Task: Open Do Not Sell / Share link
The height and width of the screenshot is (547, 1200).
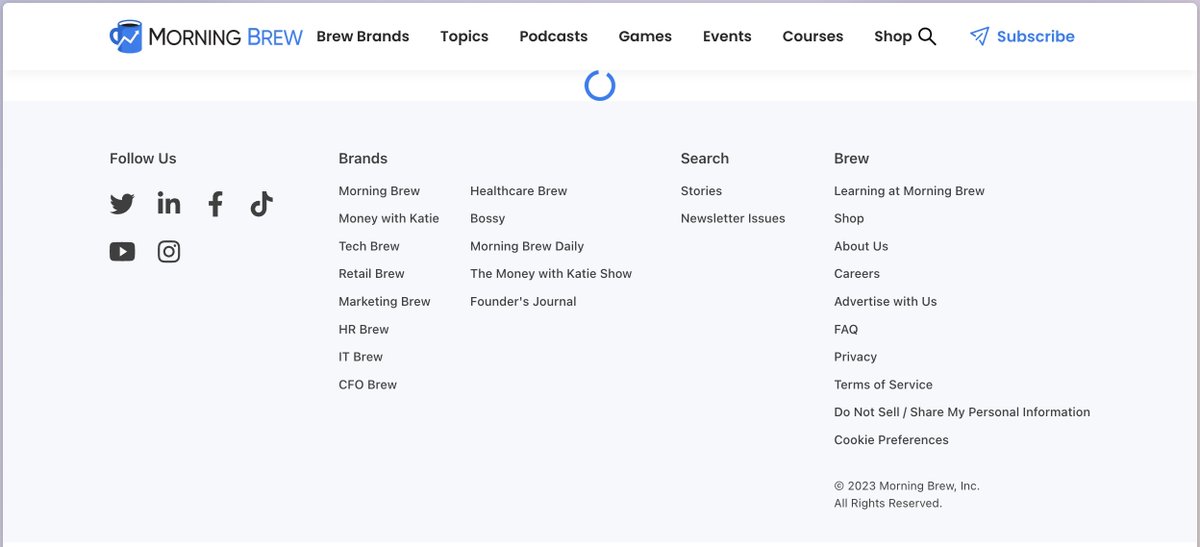Action: point(962,412)
